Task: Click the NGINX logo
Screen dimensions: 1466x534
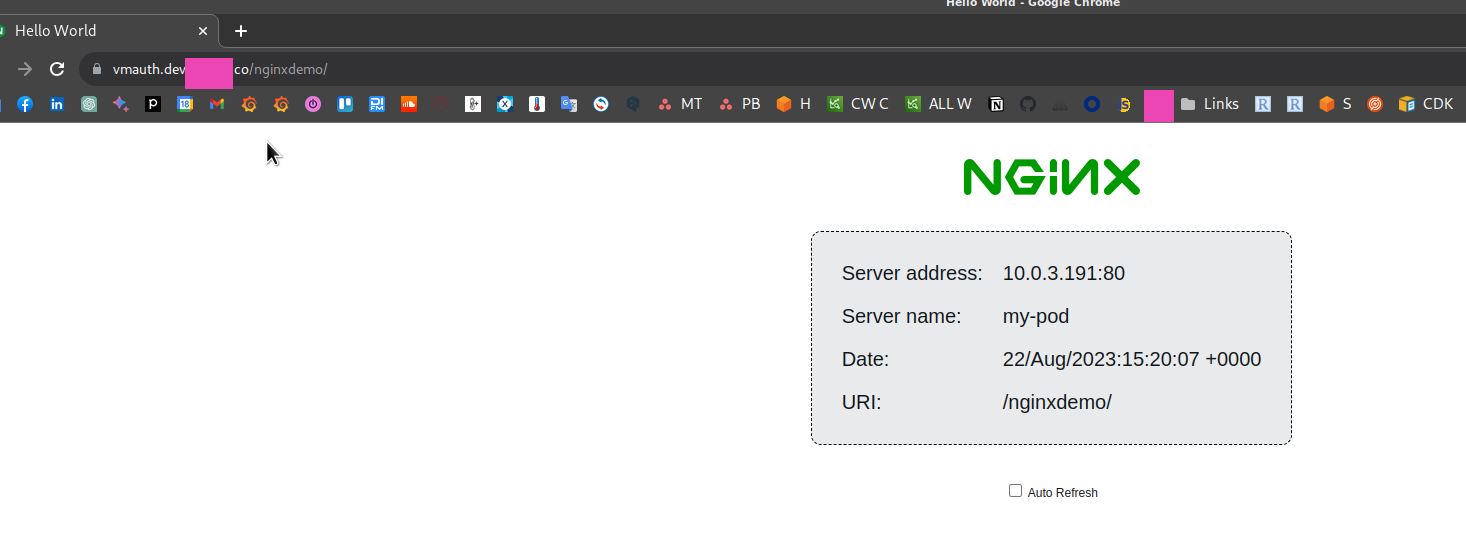Action: click(1051, 177)
